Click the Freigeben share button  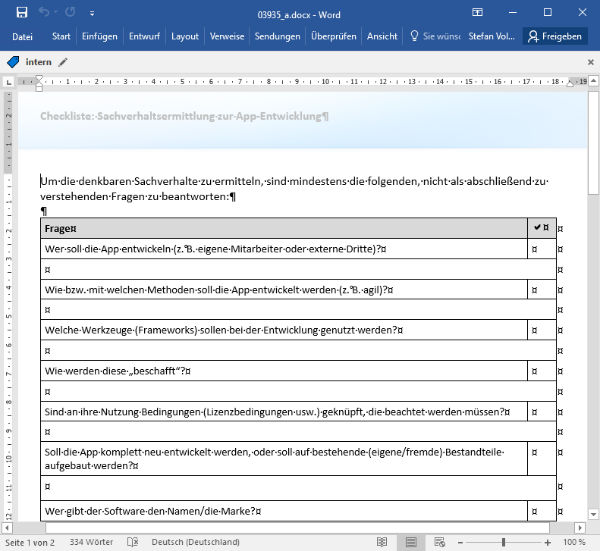point(554,36)
